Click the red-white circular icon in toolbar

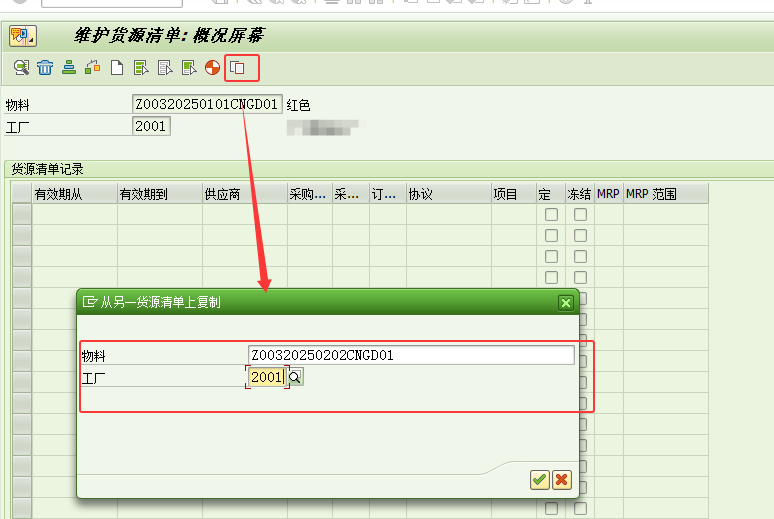click(x=212, y=68)
